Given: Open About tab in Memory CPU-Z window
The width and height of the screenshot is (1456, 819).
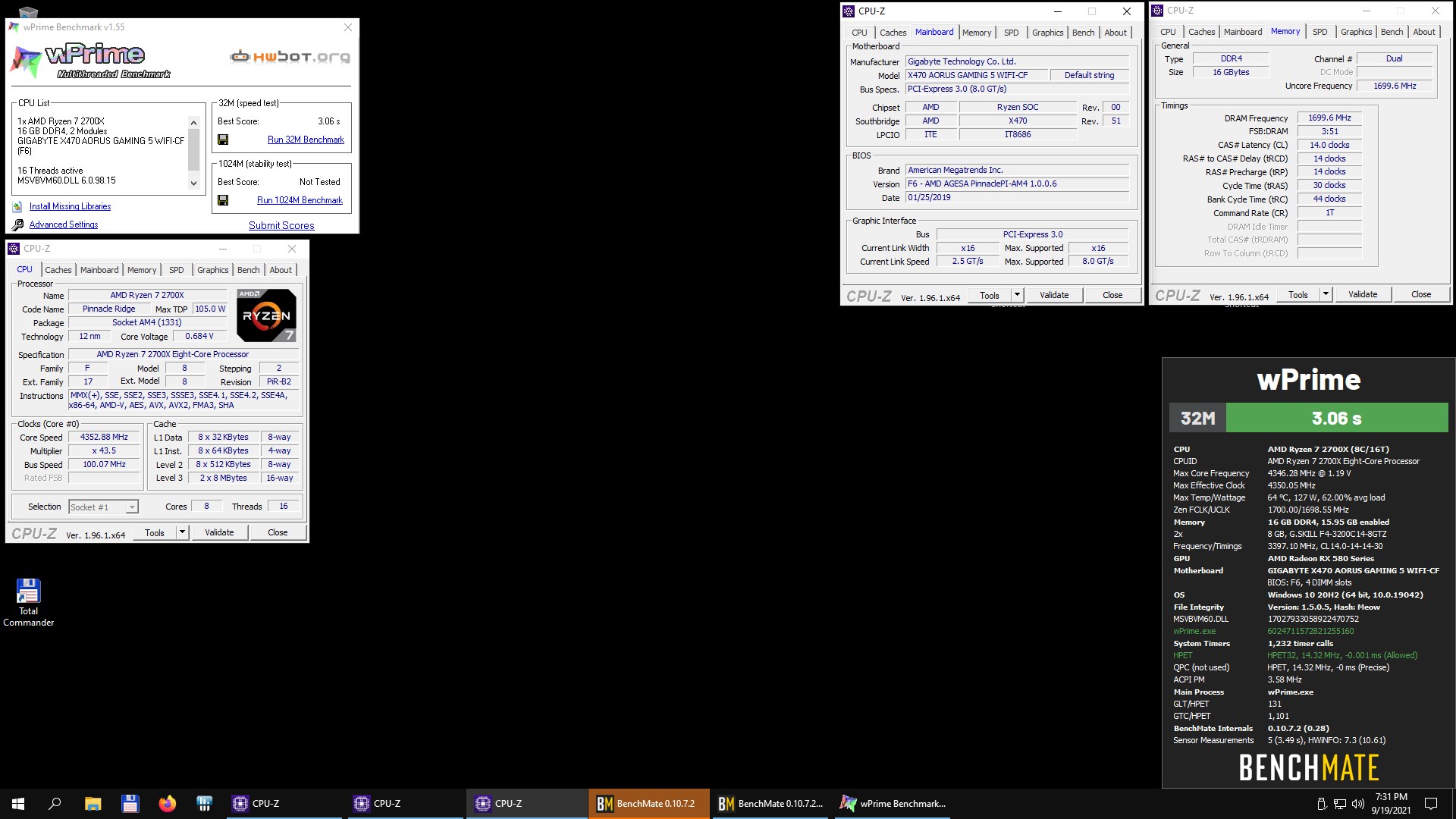Looking at the screenshot, I should (x=1423, y=32).
